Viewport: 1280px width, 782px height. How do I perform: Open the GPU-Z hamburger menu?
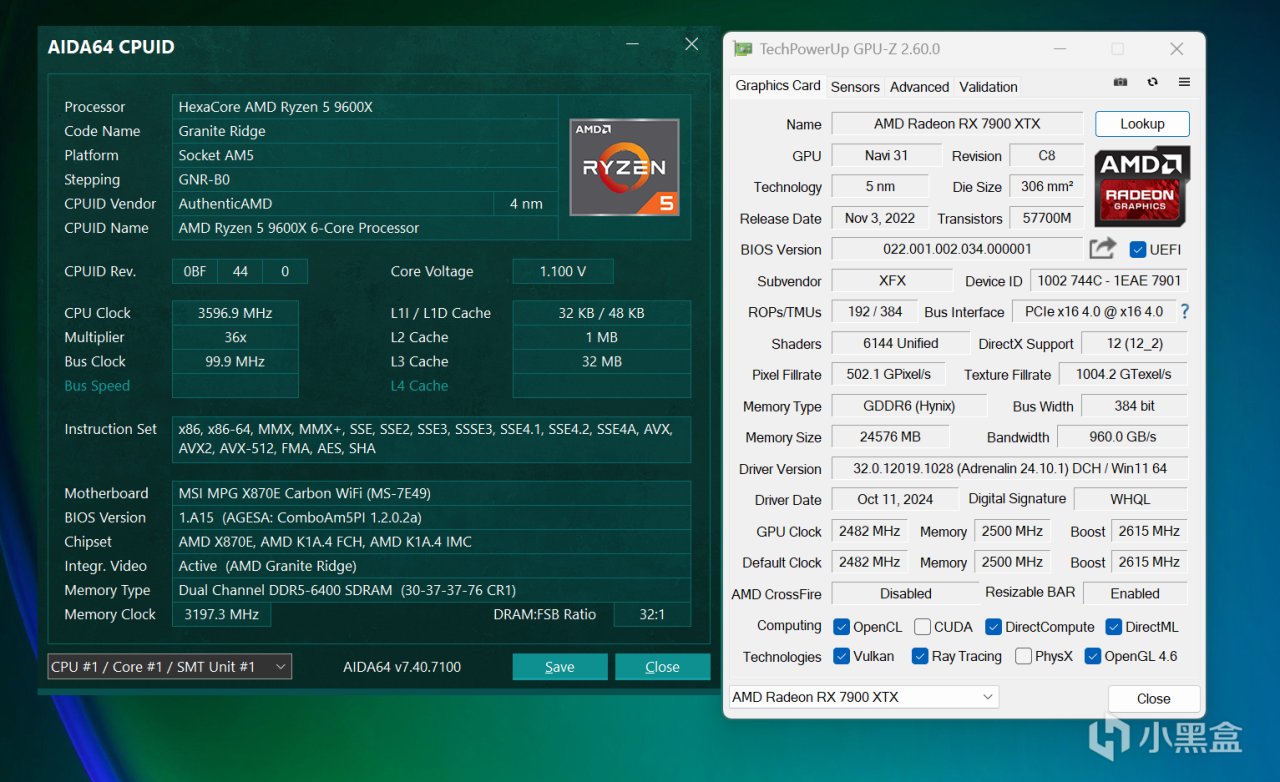pos(1184,82)
